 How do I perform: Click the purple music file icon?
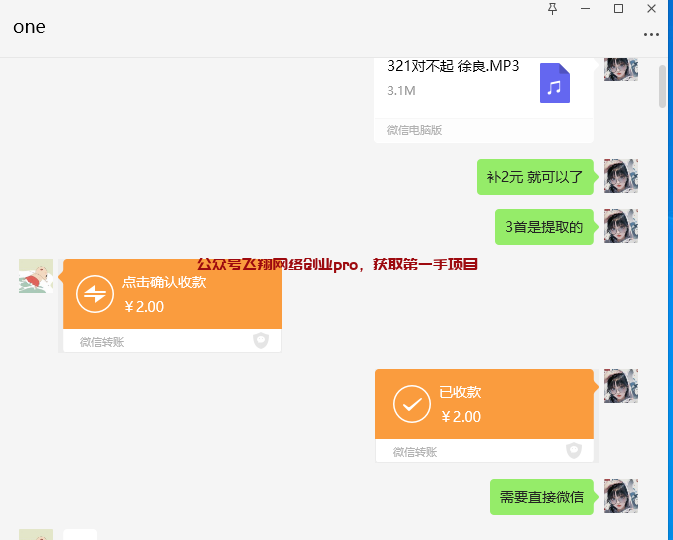(555, 83)
